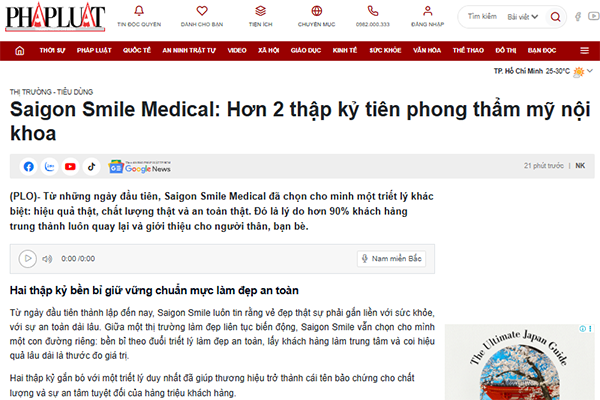Open Thời sự section

click(52, 51)
